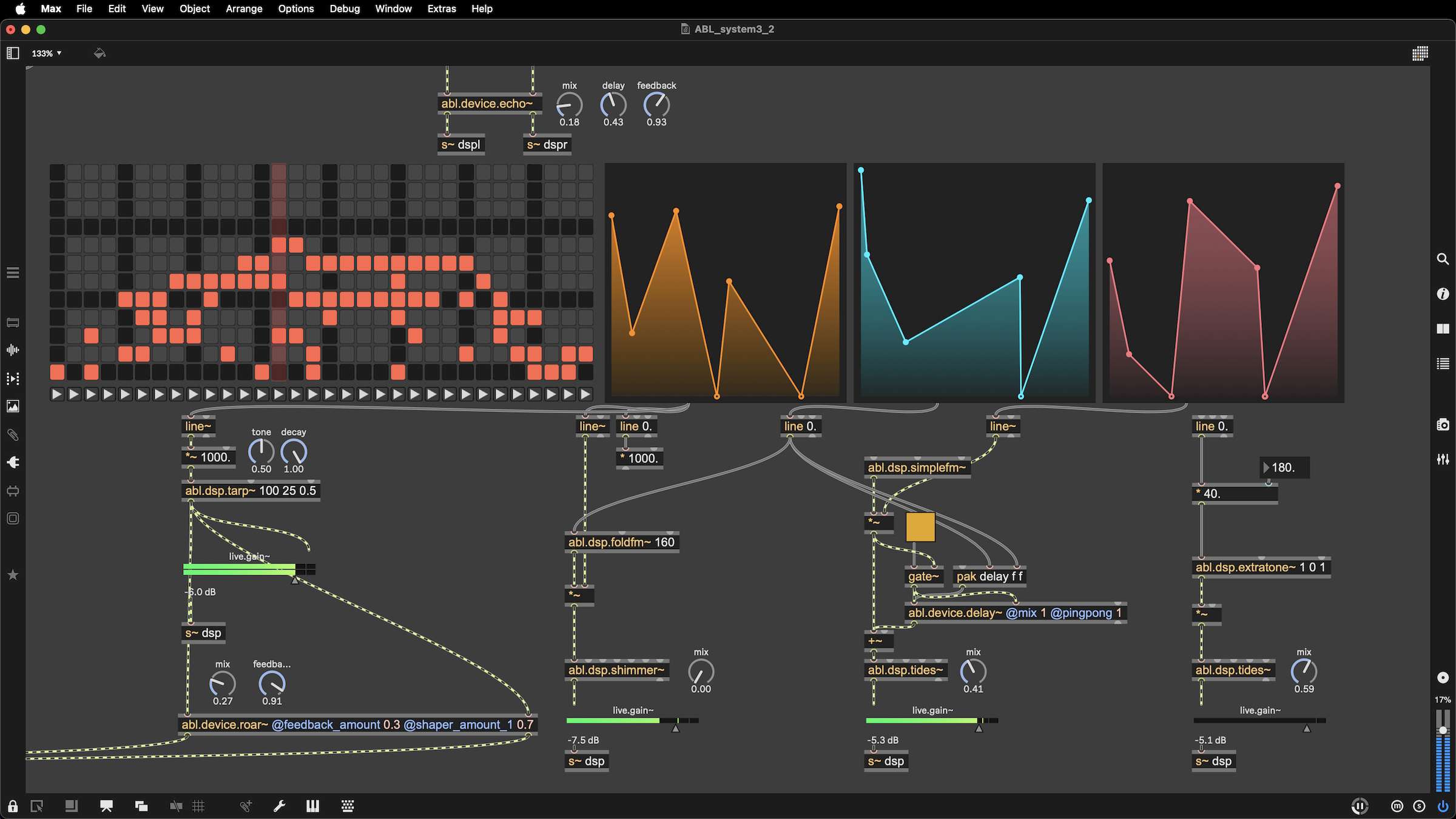
Task: Open the keyboard key commands icon
Action: coord(348,806)
